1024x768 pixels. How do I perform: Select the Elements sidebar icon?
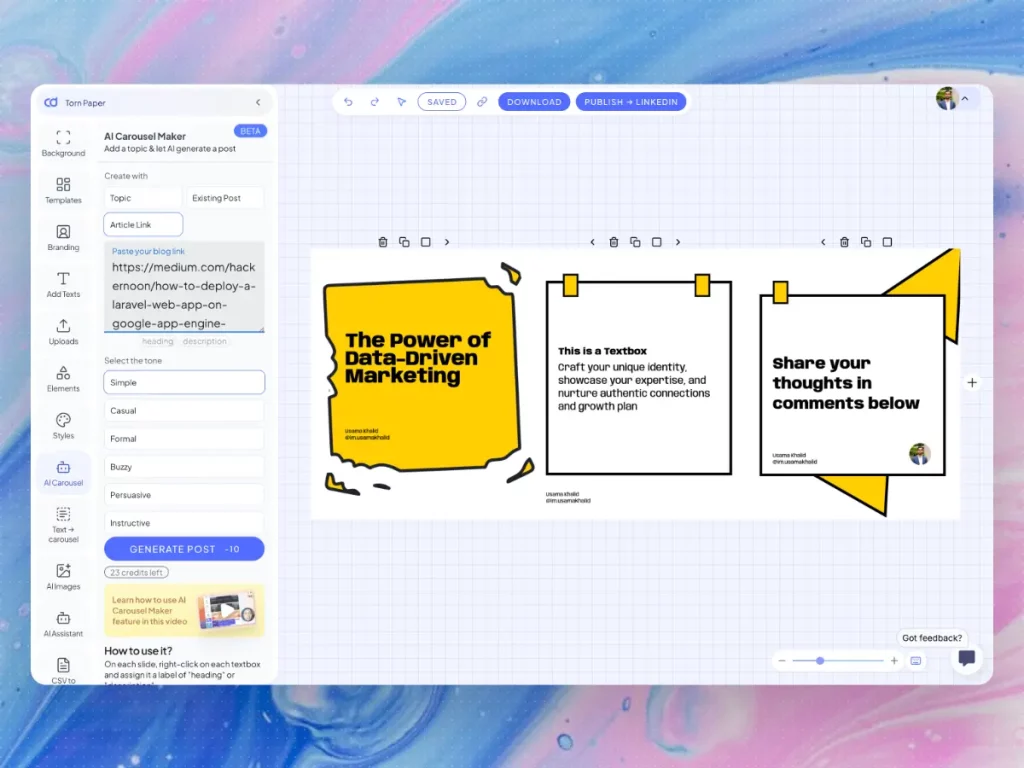click(x=63, y=377)
